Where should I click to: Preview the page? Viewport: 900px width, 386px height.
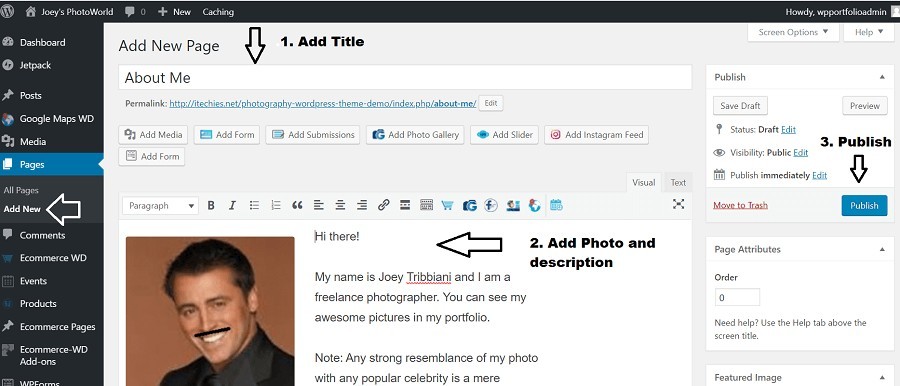point(864,106)
